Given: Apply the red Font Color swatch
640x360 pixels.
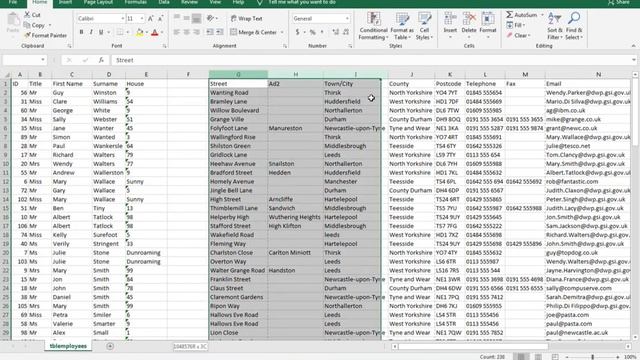Looking at the screenshot, I should (155, 33).
